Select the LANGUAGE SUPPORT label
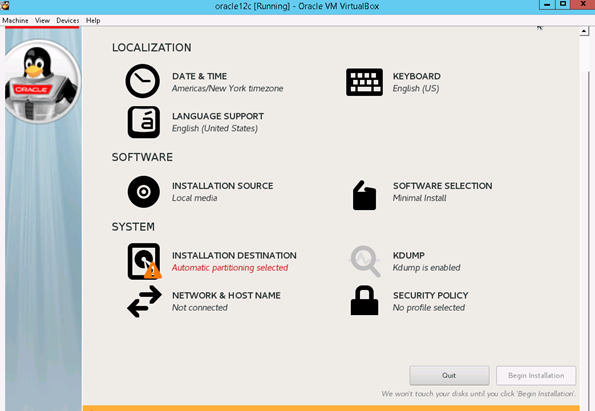Viewport: 595px width, 411px height. click(x=218, y=116)
